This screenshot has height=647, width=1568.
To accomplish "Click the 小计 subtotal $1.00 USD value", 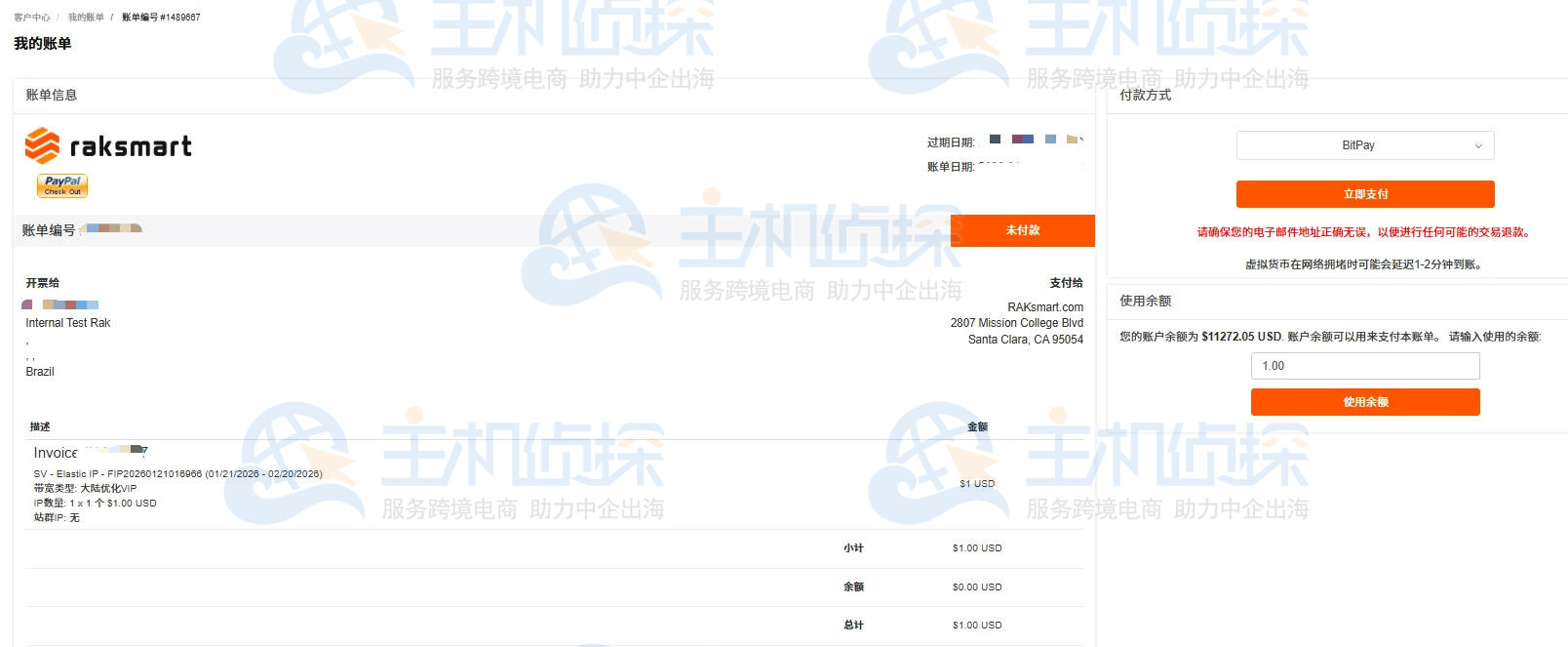I will pos(977,548).
